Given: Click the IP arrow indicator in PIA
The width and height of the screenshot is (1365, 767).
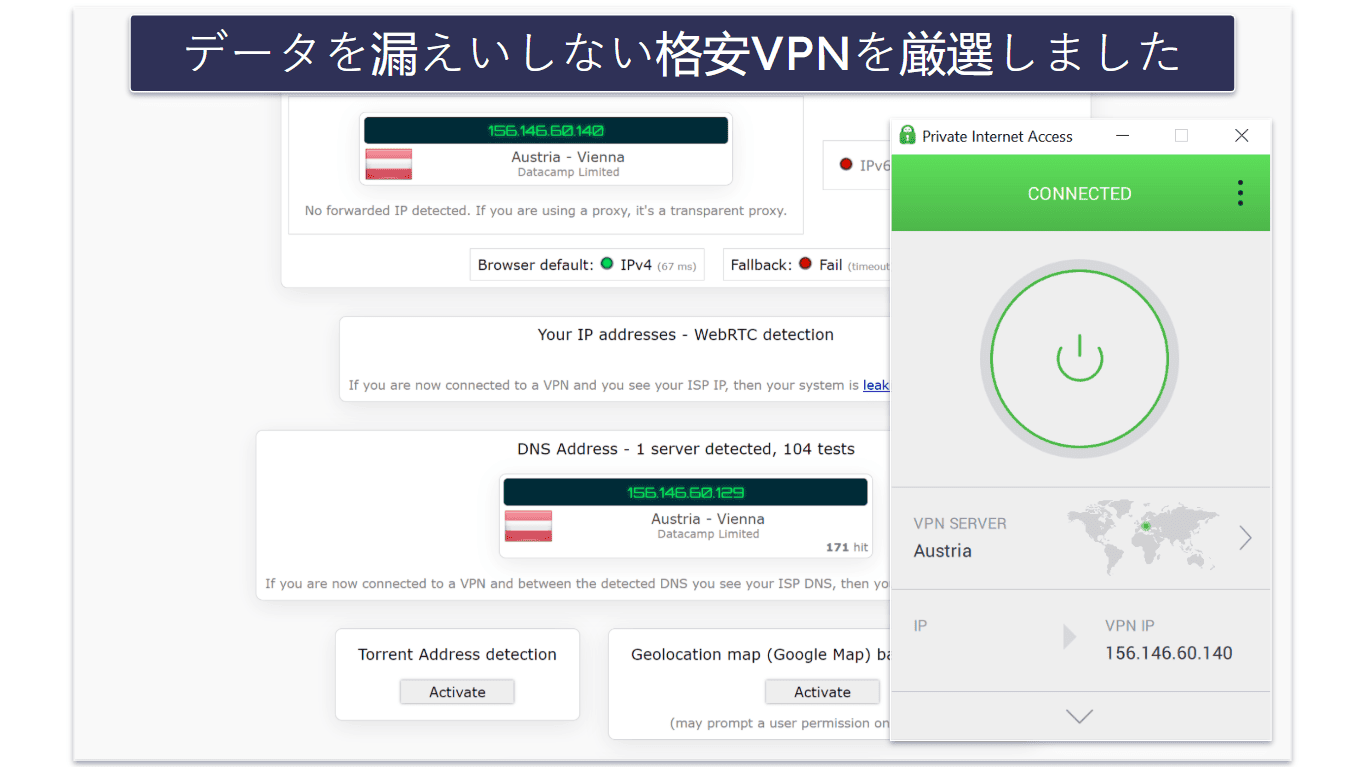Looking at the screenshot, I should 1069,637.
